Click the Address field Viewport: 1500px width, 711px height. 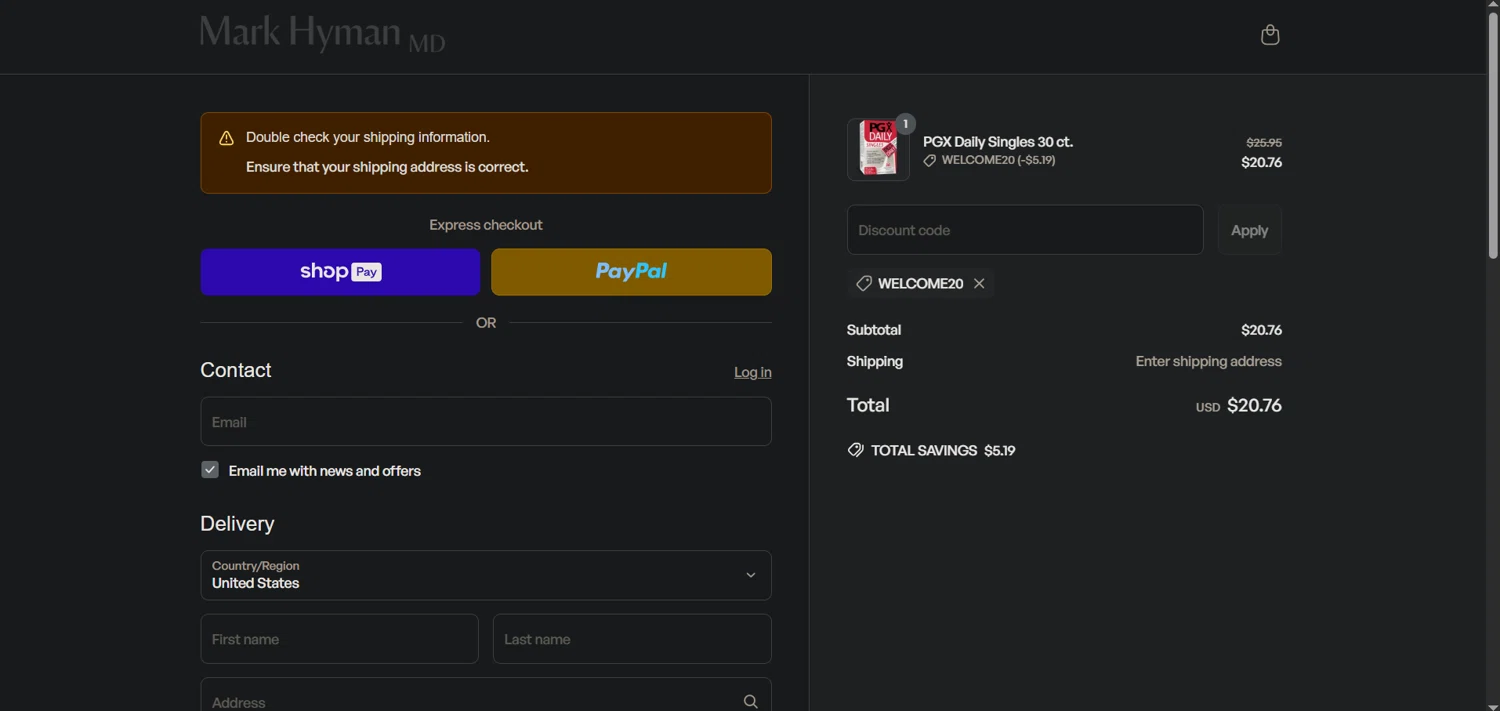[486, 695]
